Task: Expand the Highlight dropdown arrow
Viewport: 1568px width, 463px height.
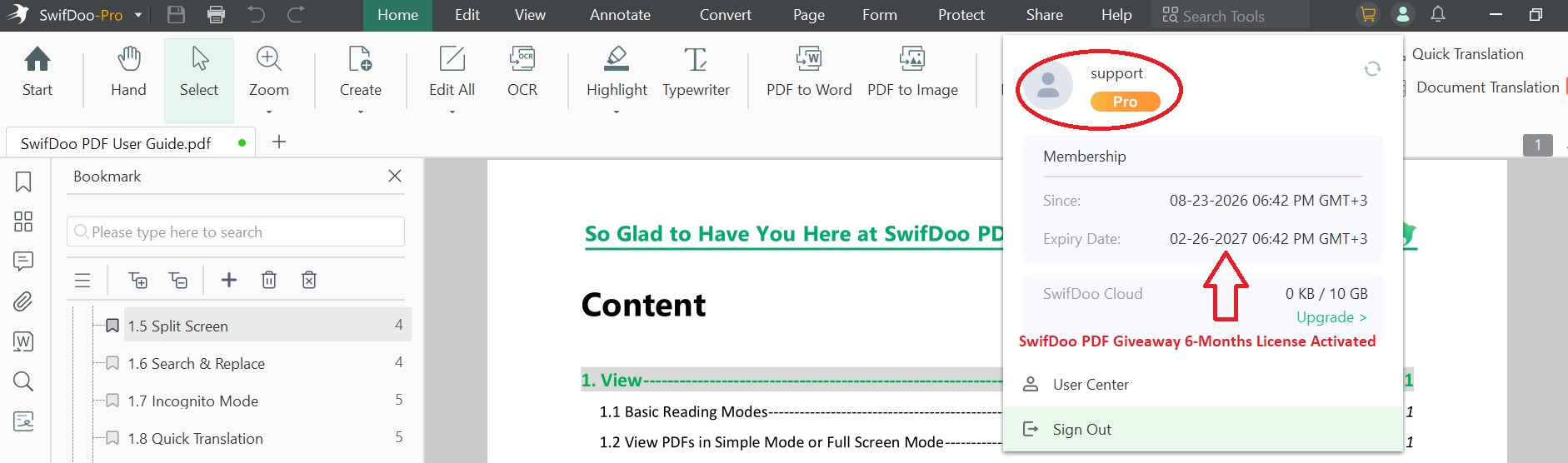Action: [617, 112]
